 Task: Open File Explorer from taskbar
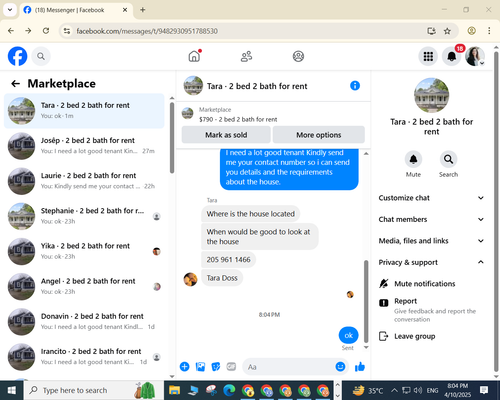coord(174,390)
